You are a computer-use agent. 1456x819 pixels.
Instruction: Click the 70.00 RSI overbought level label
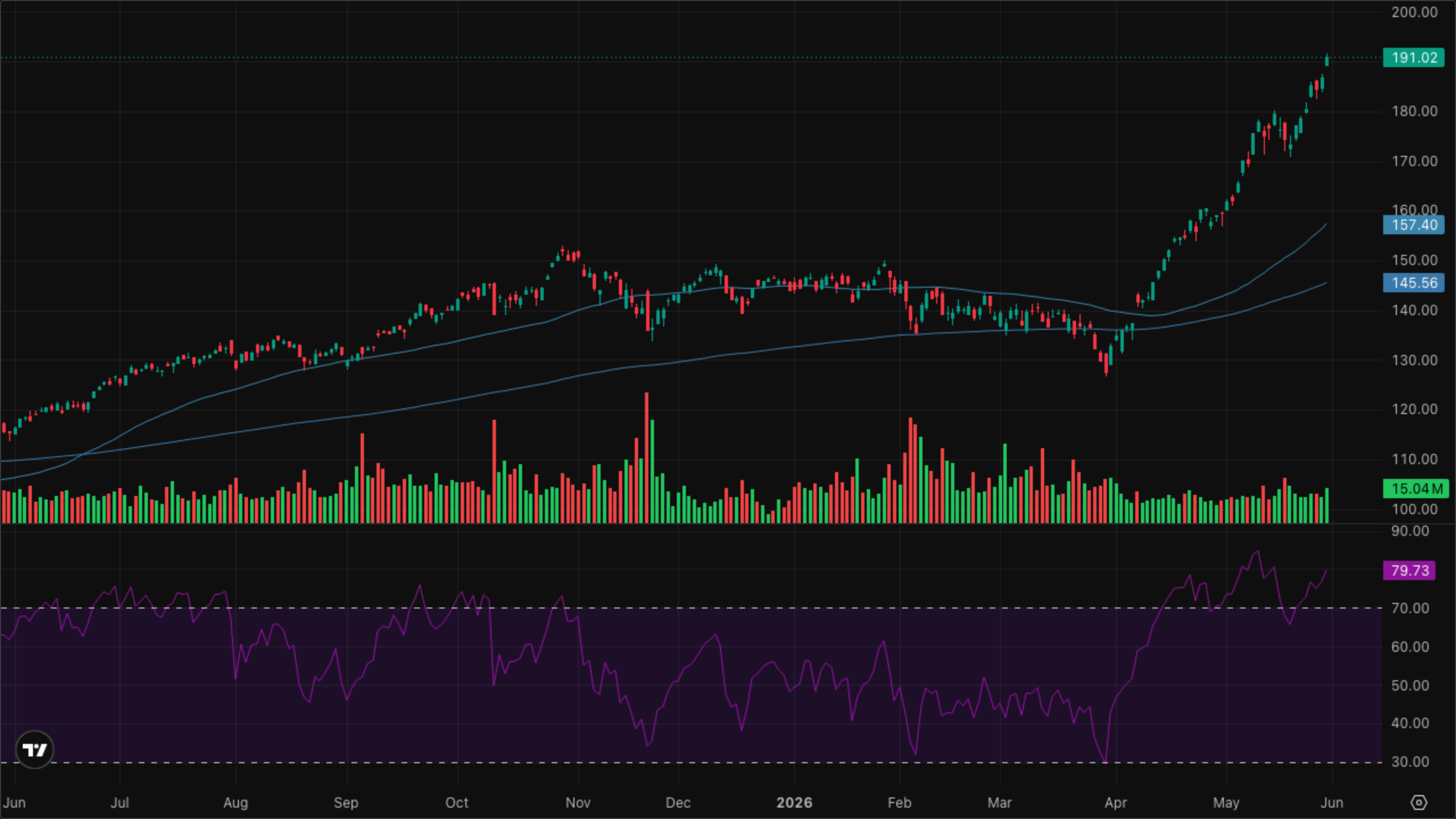[1410, 608]
